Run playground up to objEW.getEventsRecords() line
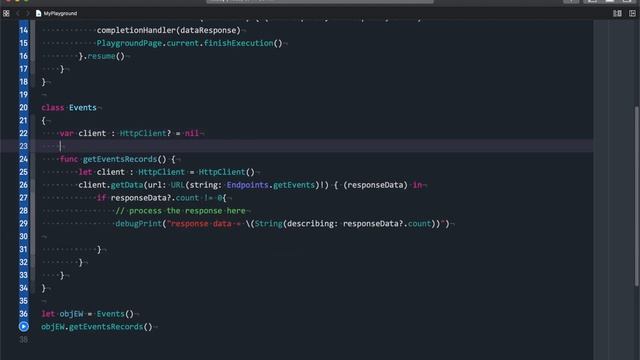Image resolution: width=640 pixels, height=360 pixels. [x=24, y=327]
